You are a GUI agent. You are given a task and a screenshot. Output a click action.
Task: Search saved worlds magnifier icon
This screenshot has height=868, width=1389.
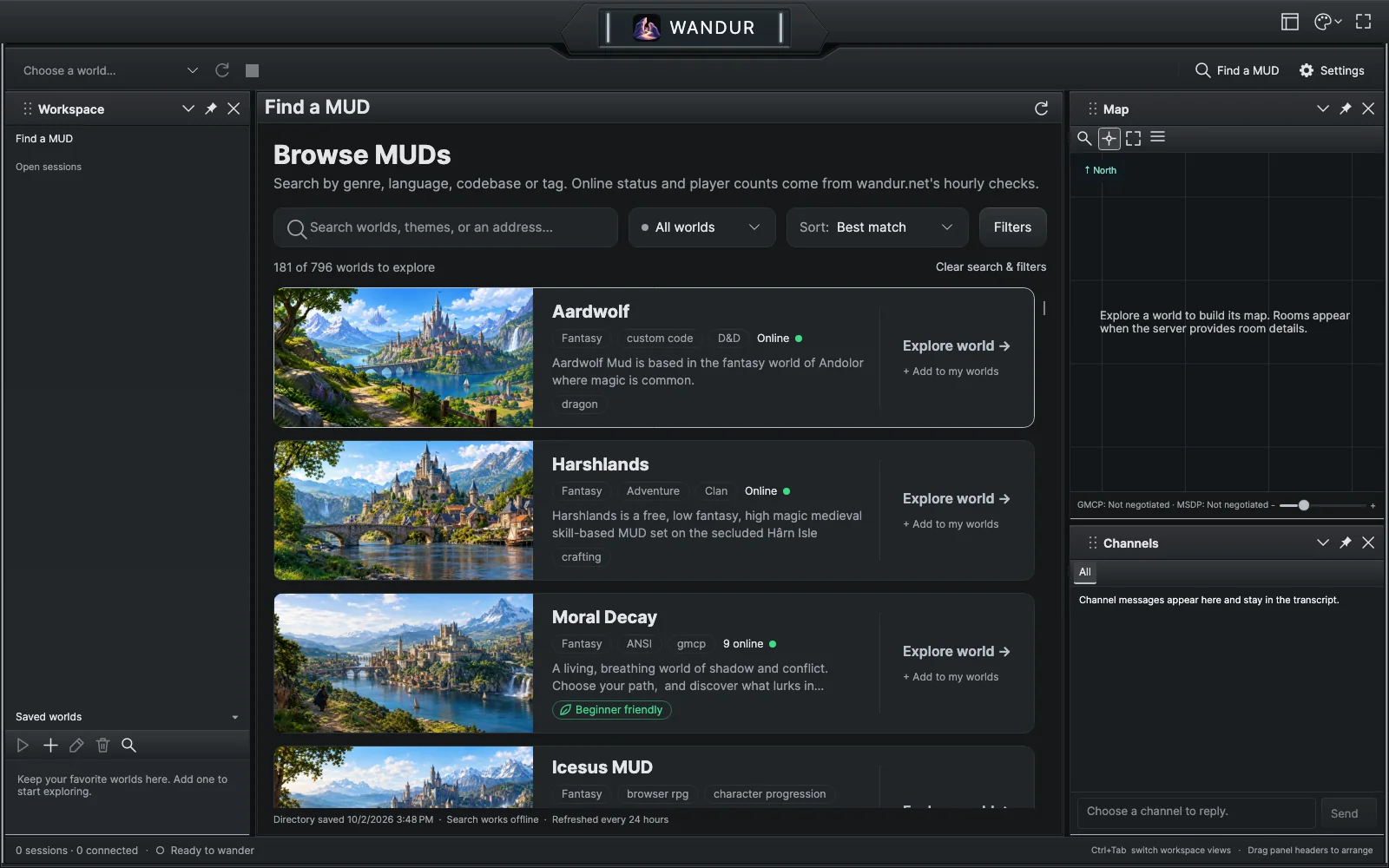click(128, 745)
